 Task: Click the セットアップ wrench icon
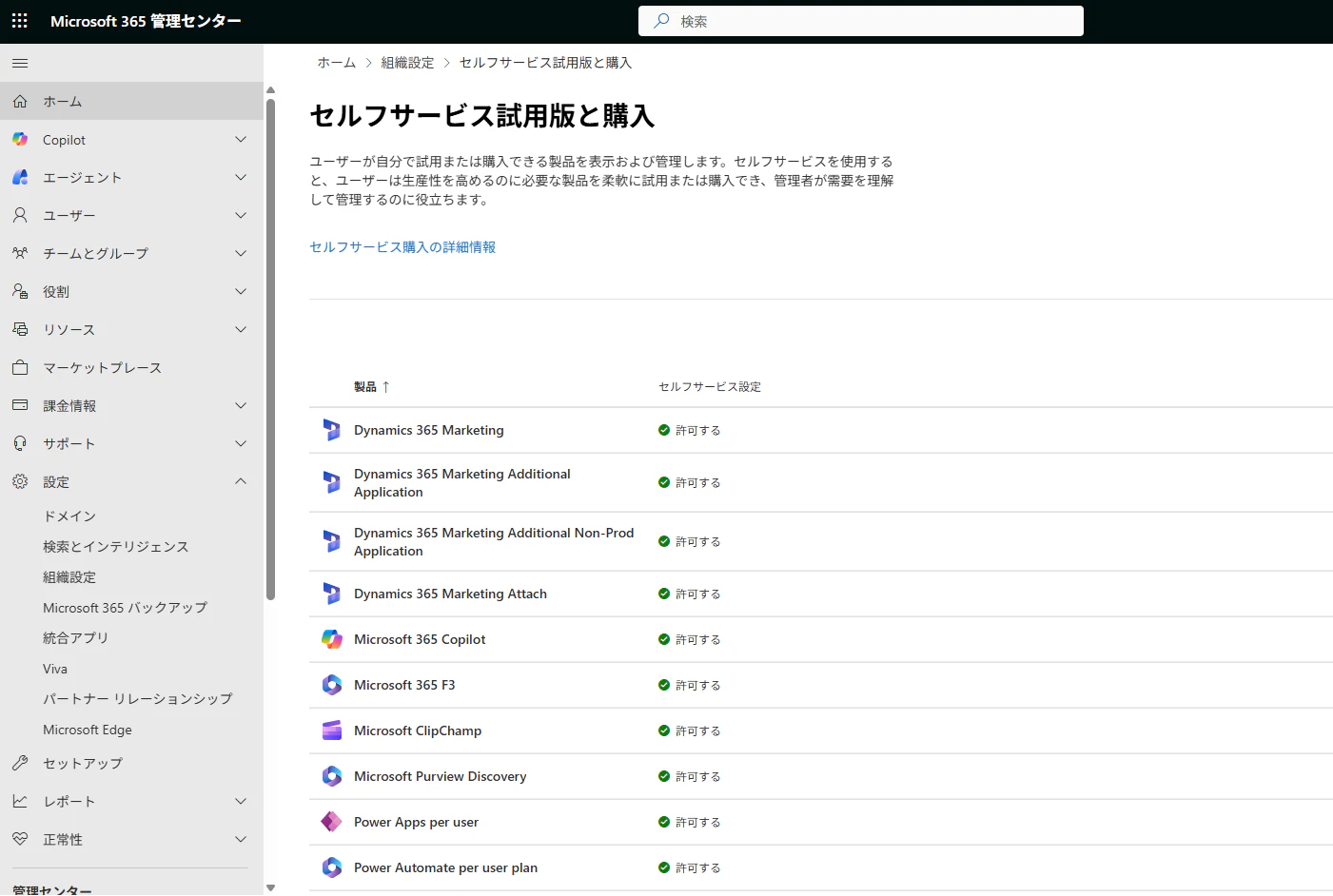click(x=19, y=763)
